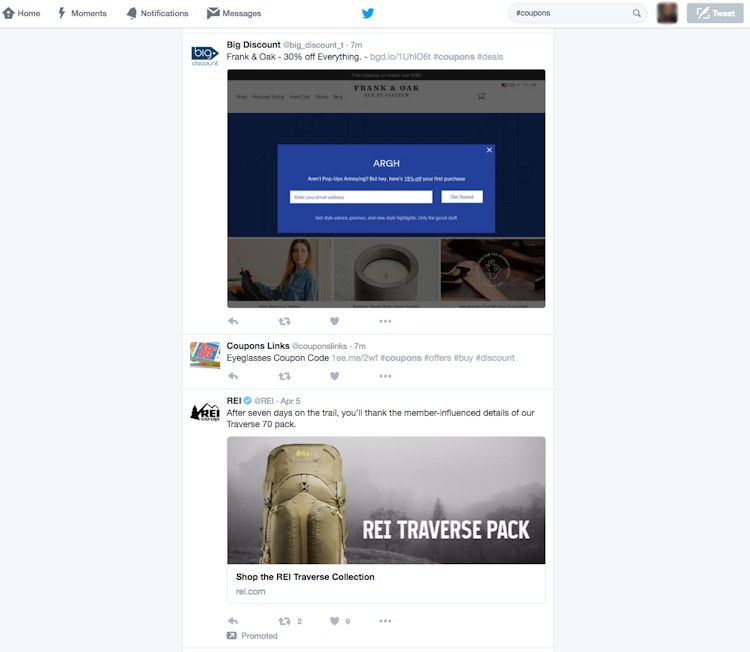Open the REI account name
The image size is (750, 652).
234,401
